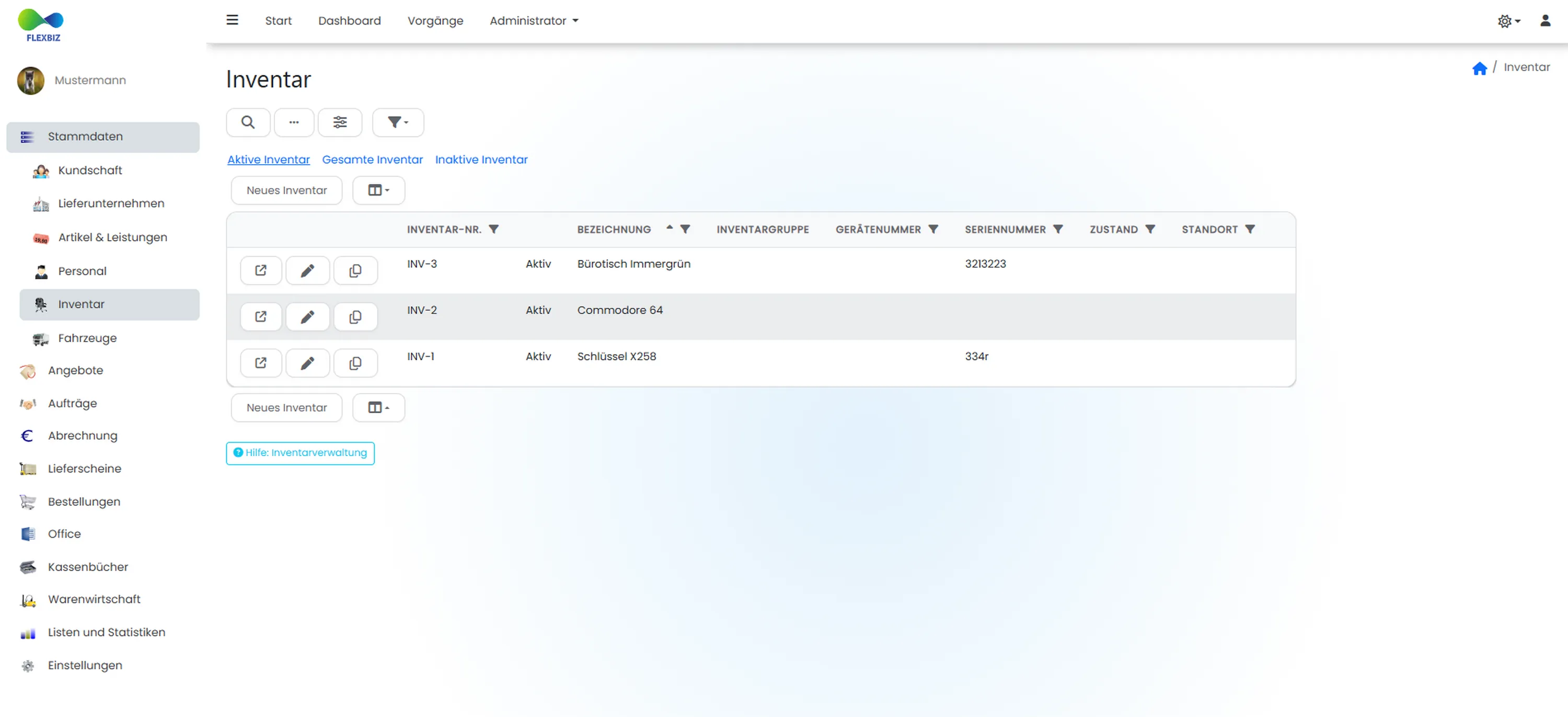Open INV-2 in new window
This screenshot has width=1568, height=717.
pyautogui.click(x=260, y=317)
